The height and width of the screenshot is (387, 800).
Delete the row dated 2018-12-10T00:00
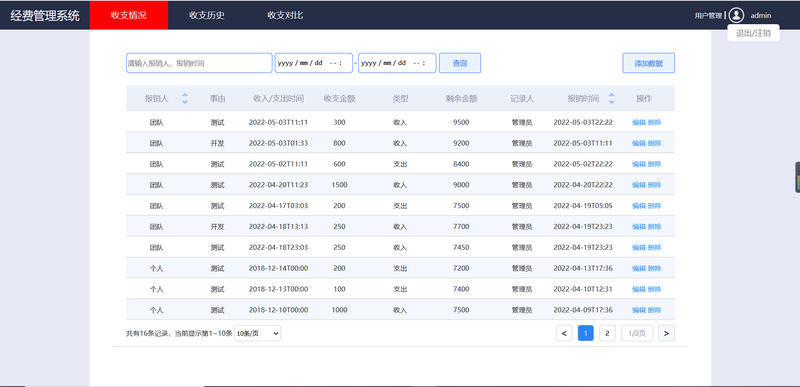[x=655, y=310]
